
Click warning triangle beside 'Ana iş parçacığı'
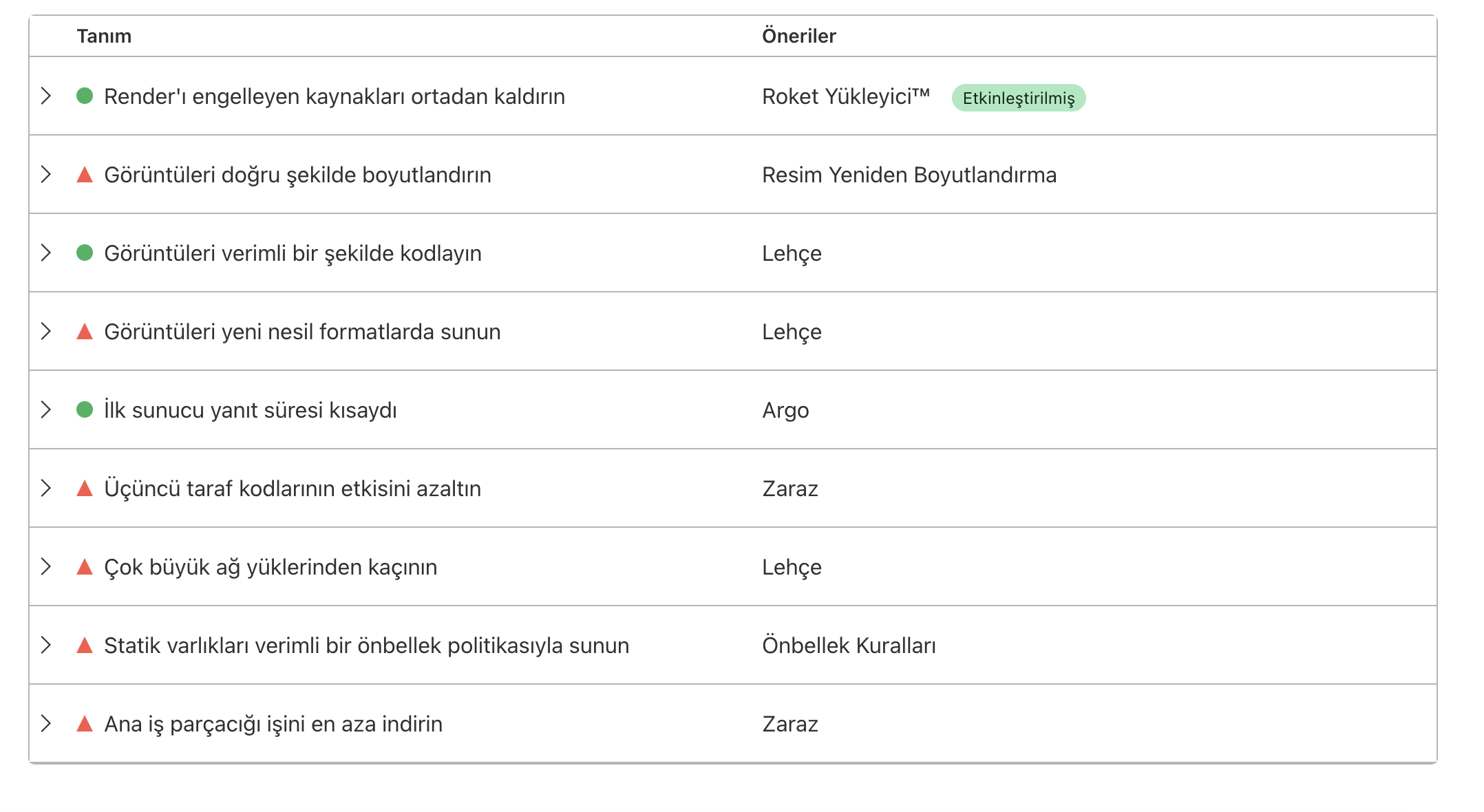[85, 724]
